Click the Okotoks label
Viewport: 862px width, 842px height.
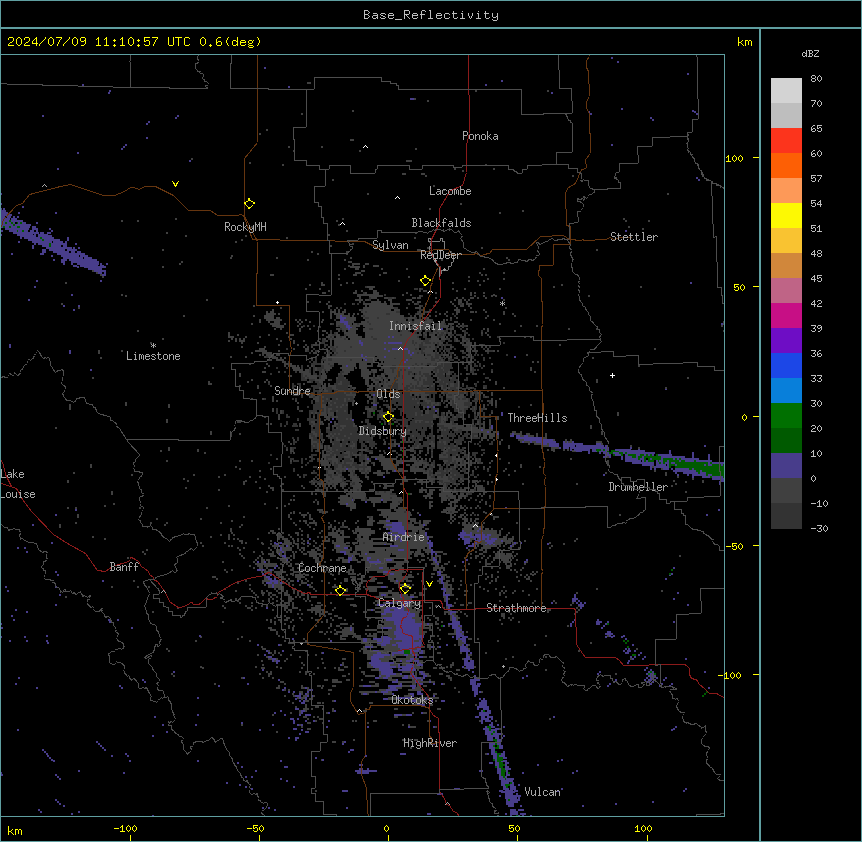coord(412,700)
